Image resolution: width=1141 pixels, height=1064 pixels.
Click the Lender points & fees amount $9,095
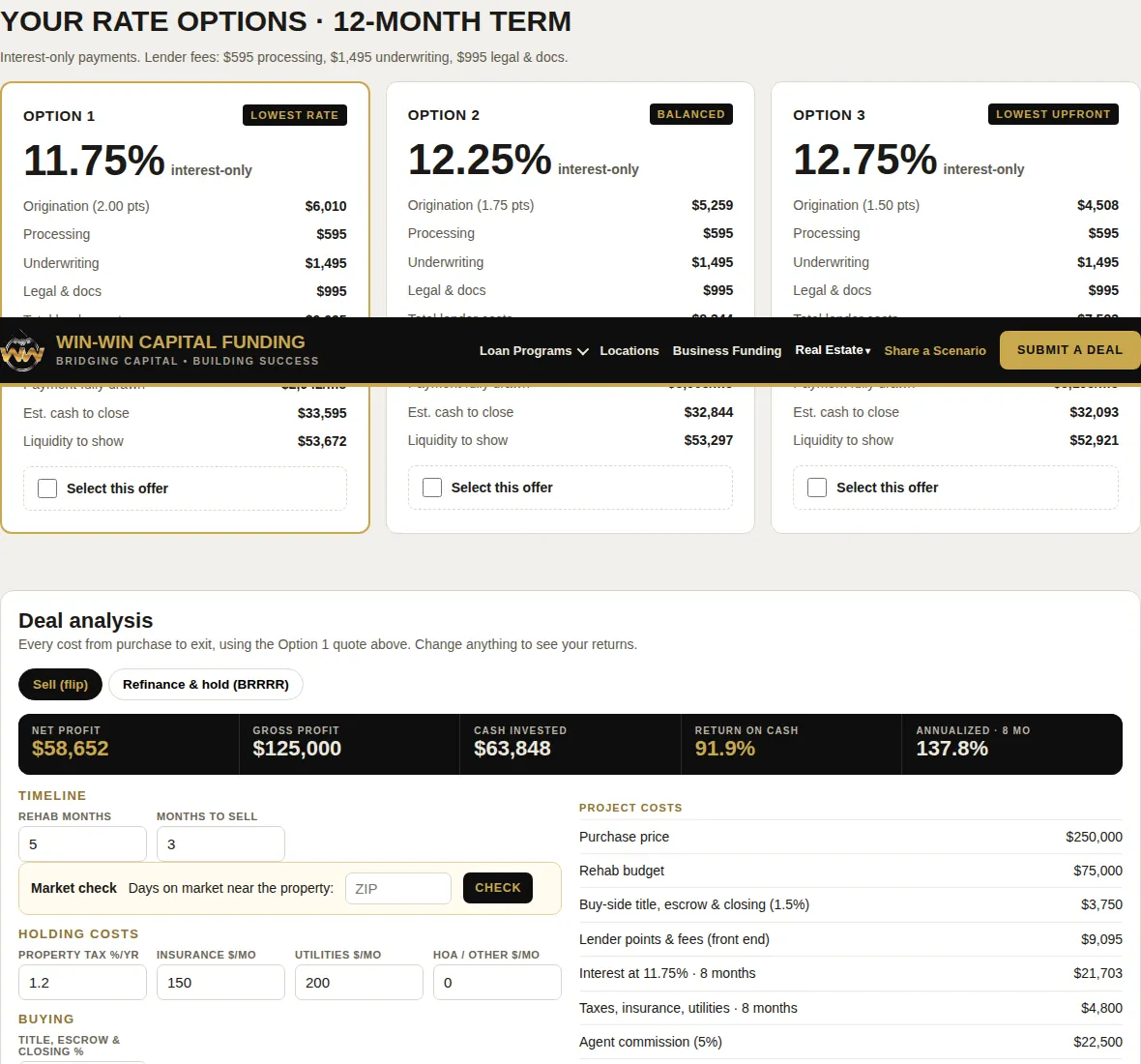click(1101, 939)
